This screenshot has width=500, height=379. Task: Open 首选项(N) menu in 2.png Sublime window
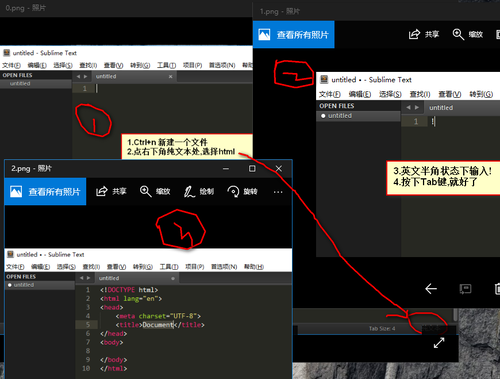tap(224, 267)
